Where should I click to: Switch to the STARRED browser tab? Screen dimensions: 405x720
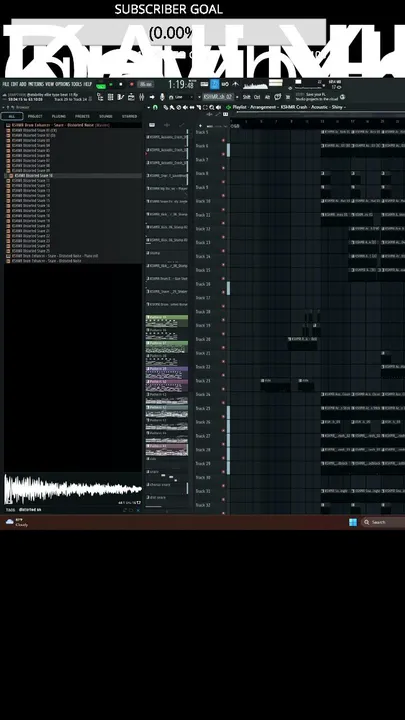pos(129,116)
